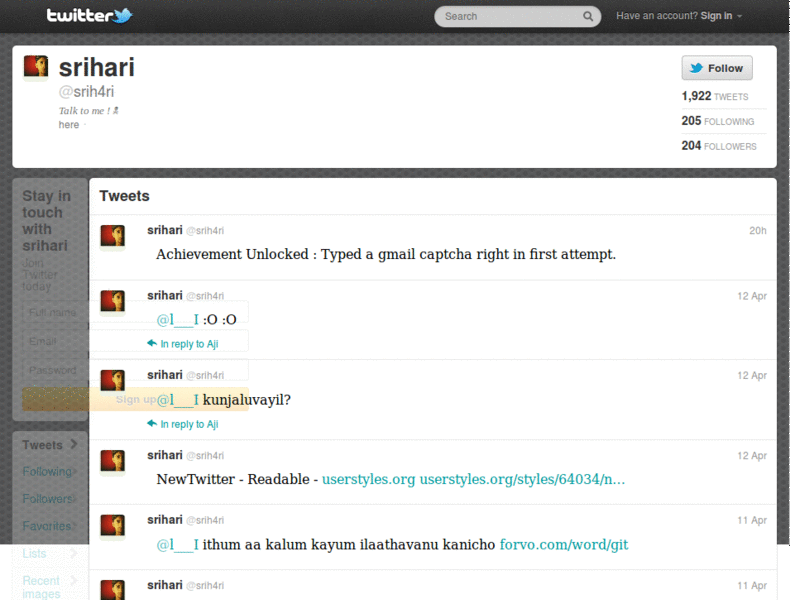The width and height of the screenshot is (800, 600).
Task: Select Recent images in the sidebar menu
Action: [41, 587]
